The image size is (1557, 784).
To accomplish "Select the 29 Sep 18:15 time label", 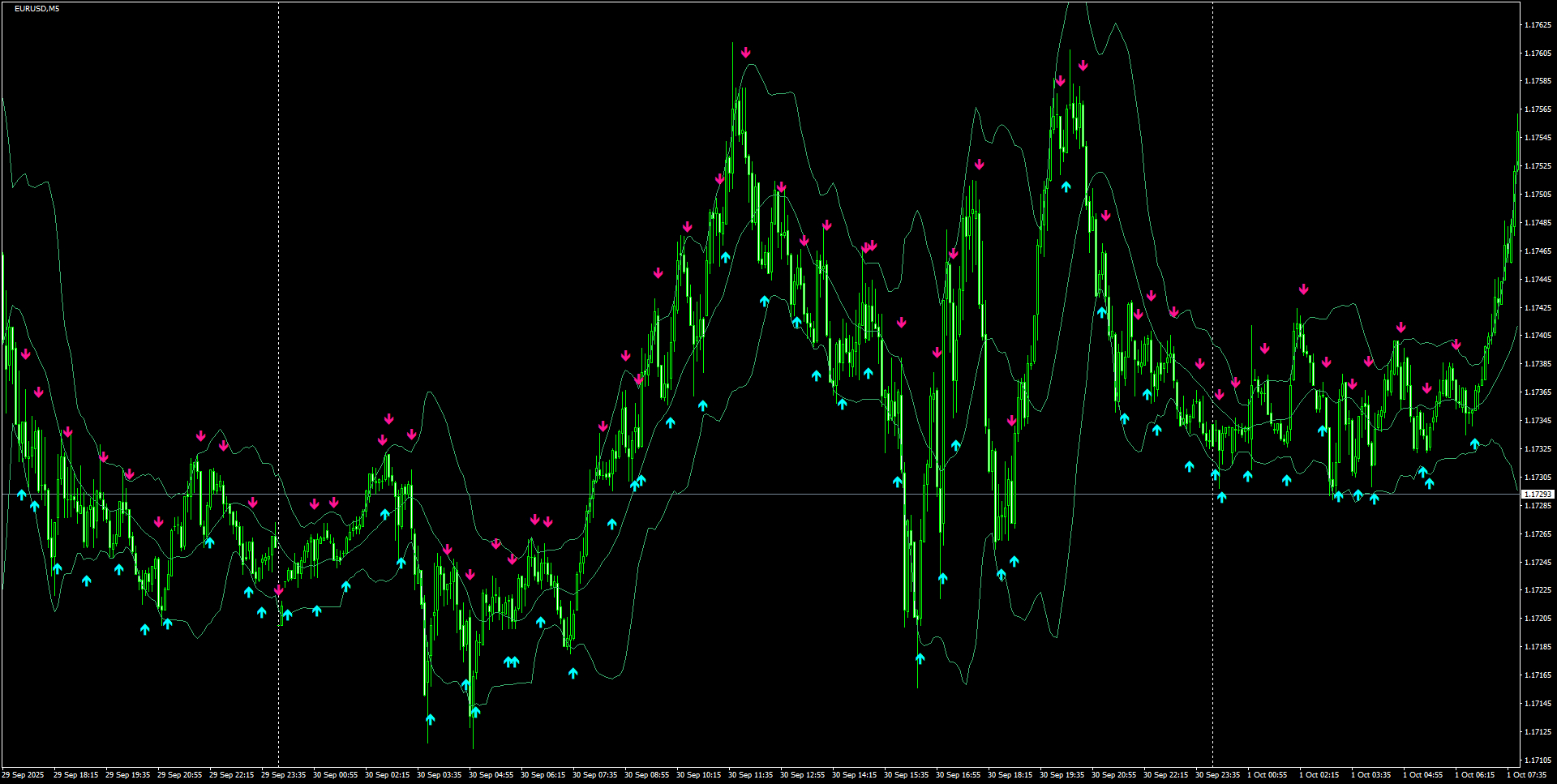I will (x=75, y=775).
